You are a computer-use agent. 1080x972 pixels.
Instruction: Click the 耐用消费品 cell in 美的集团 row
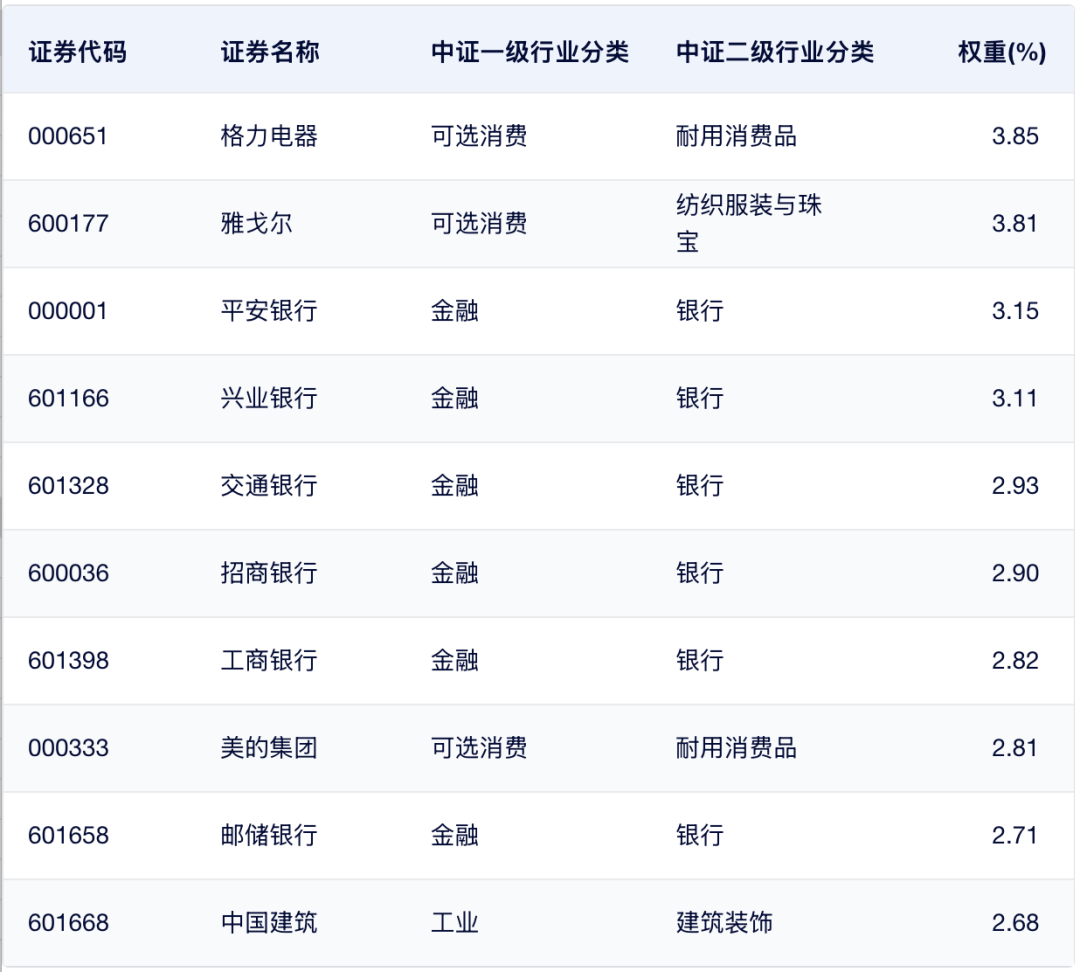(736, 748)
